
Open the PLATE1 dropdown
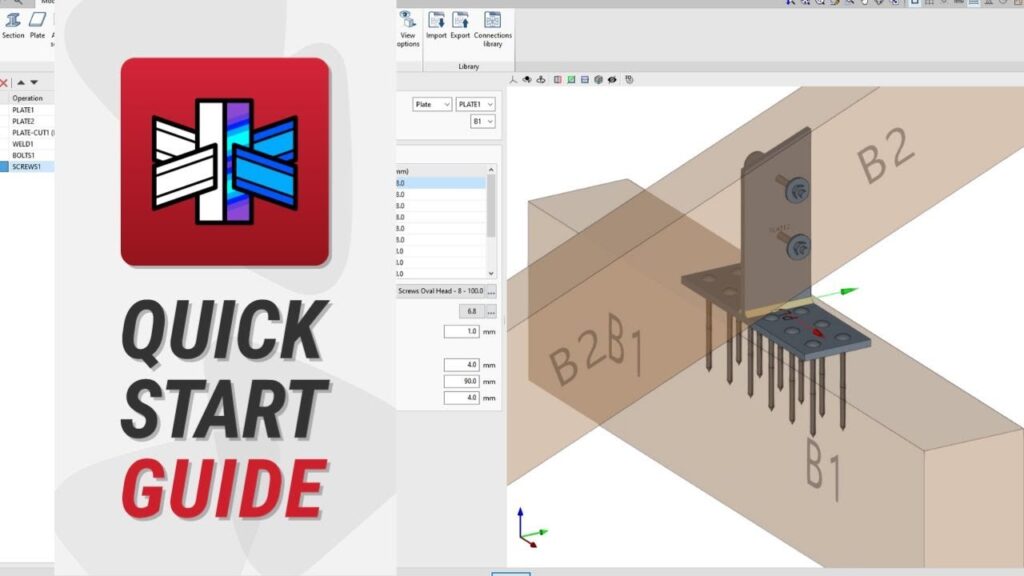tap(475, 104)
